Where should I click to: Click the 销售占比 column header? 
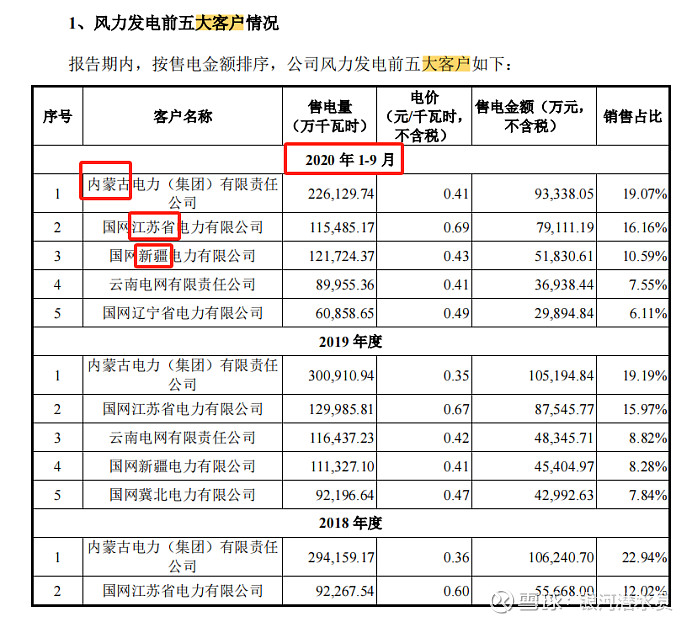(632, 117)
